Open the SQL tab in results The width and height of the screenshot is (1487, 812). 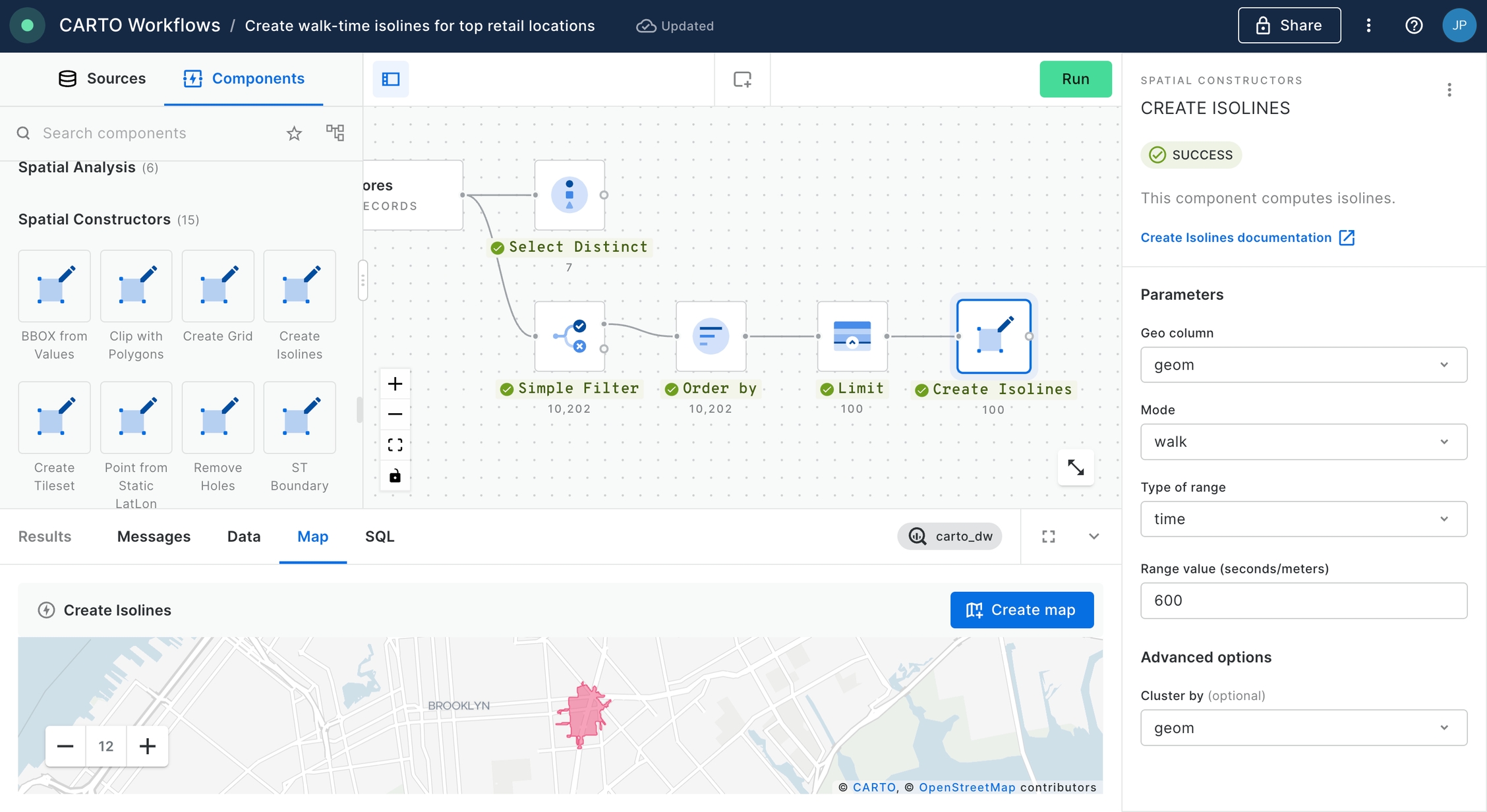[x=380, y=536]
